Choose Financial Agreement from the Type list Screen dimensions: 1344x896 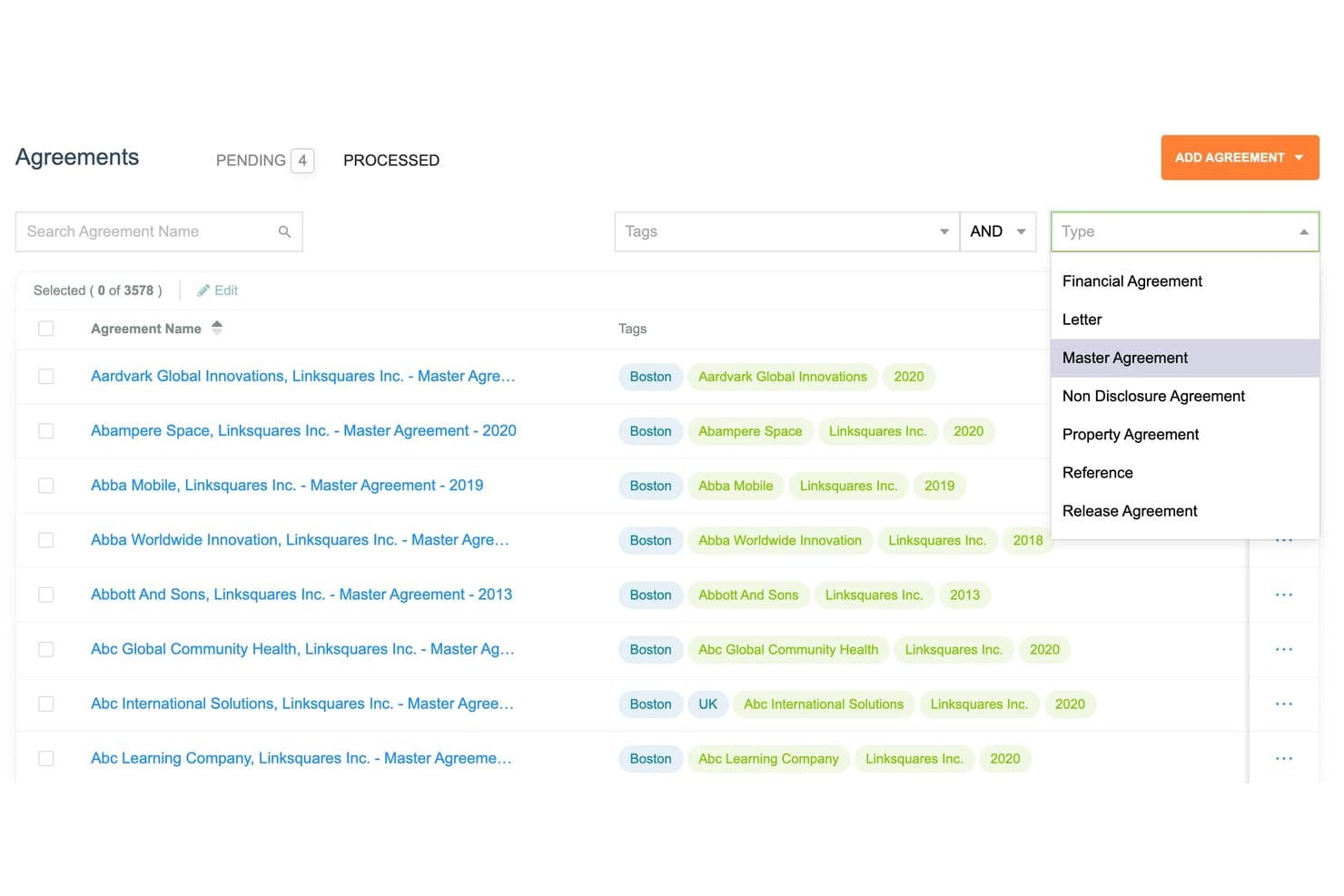[1184, 281]
